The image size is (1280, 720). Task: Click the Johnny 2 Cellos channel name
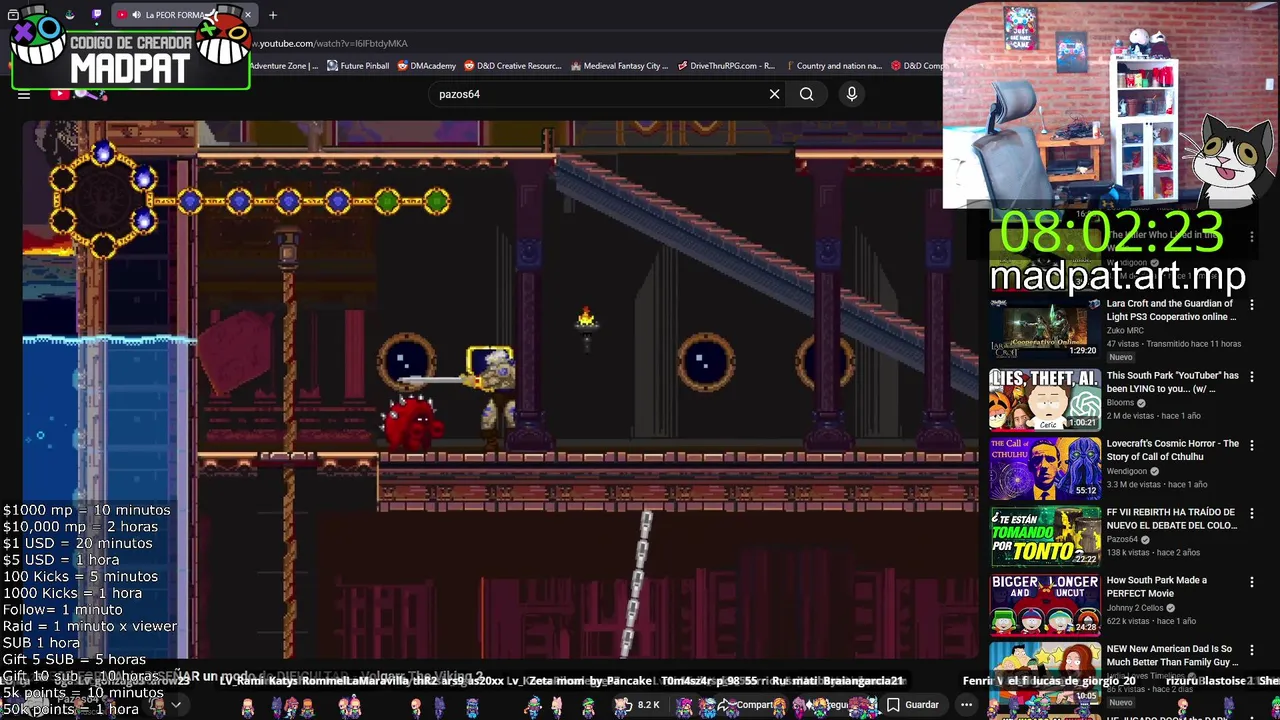(1136, 607)
